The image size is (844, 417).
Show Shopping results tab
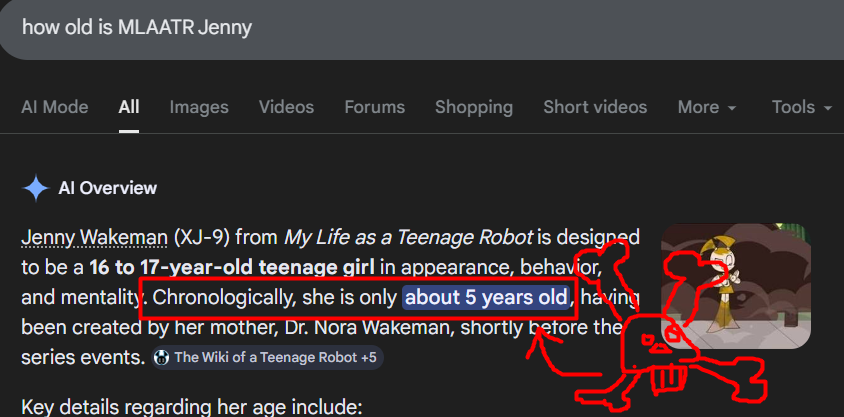474,107
